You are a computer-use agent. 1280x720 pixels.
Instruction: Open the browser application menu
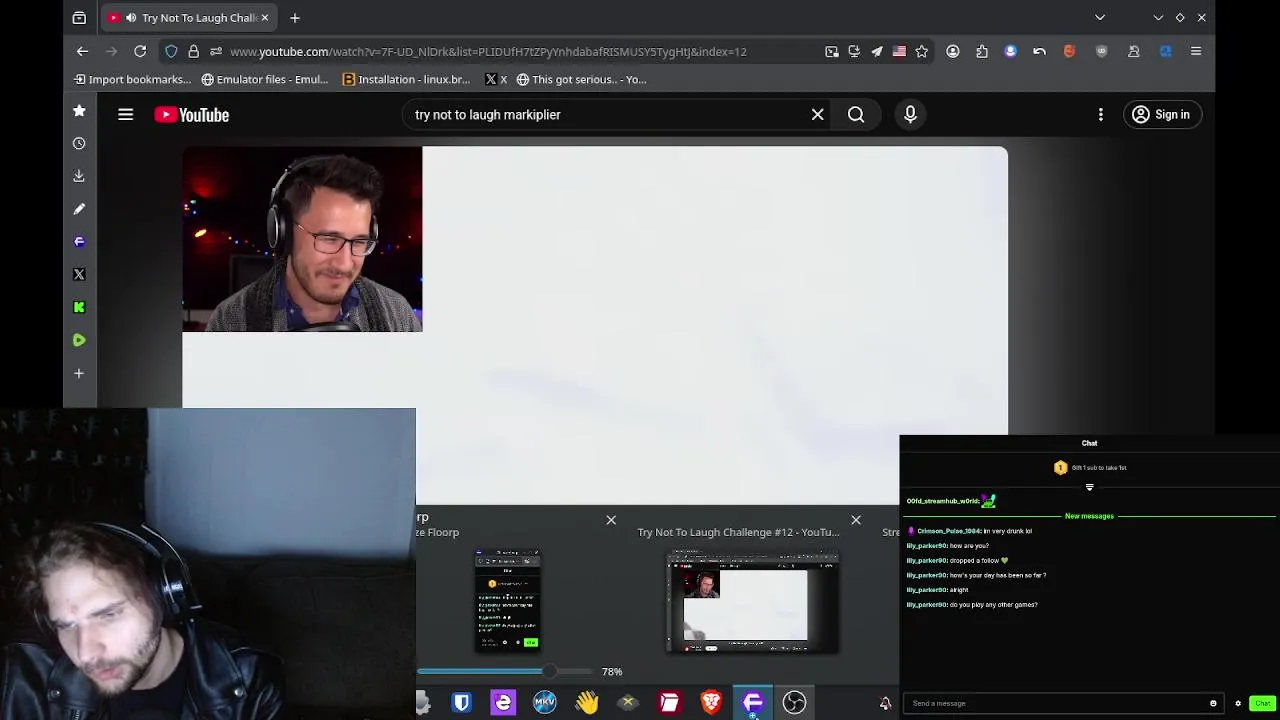[1196, 51]
